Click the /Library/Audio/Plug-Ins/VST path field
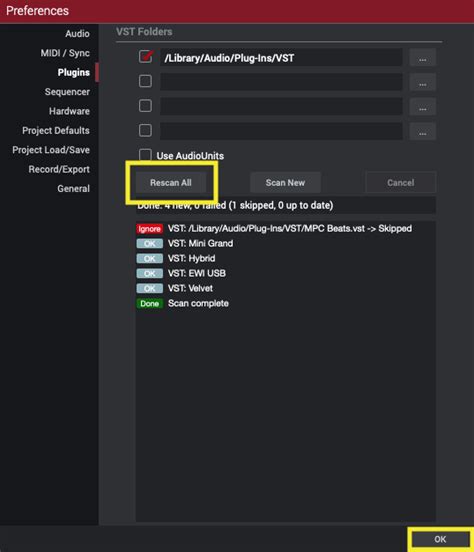The image size is (474, 552). [281, 57]
